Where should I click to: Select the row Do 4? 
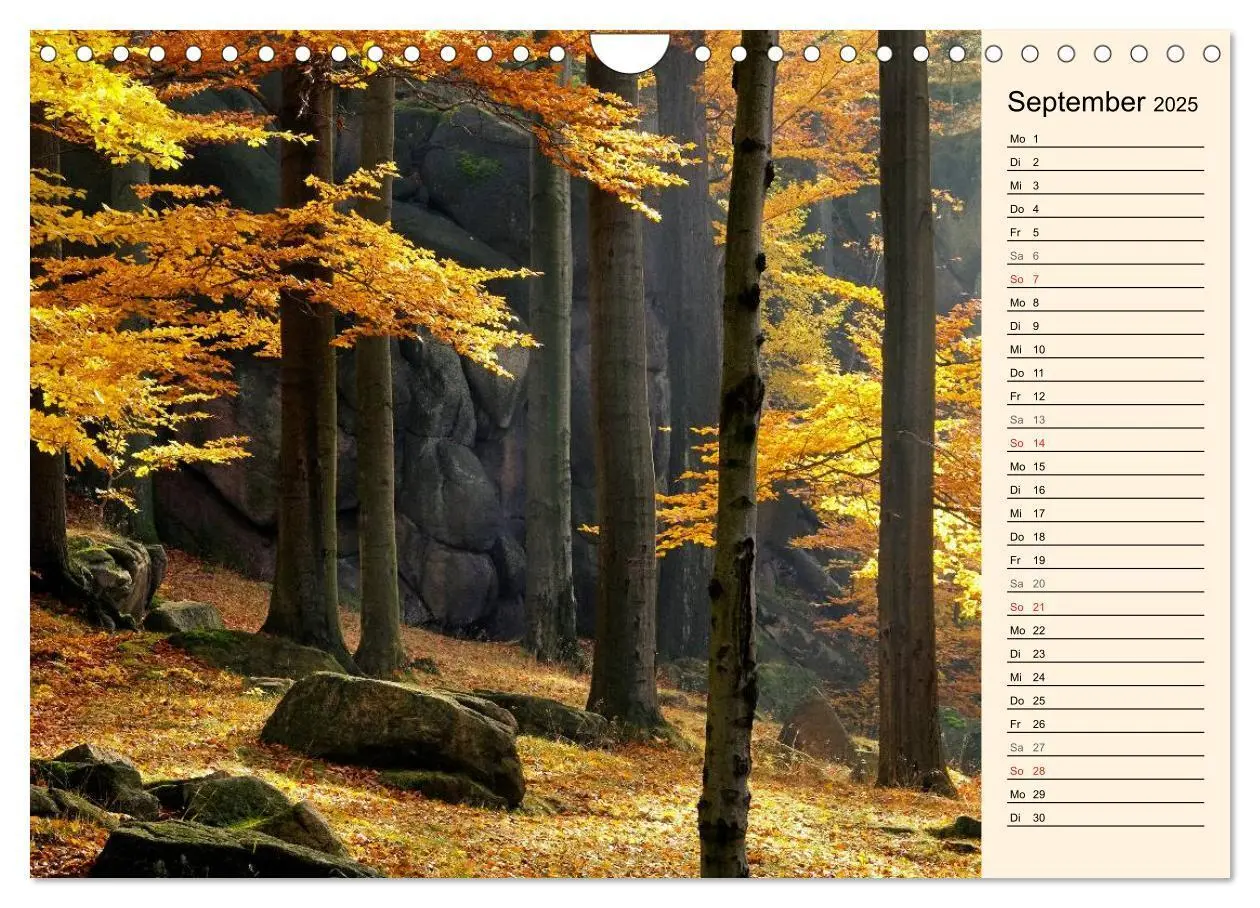[1105, 209]
